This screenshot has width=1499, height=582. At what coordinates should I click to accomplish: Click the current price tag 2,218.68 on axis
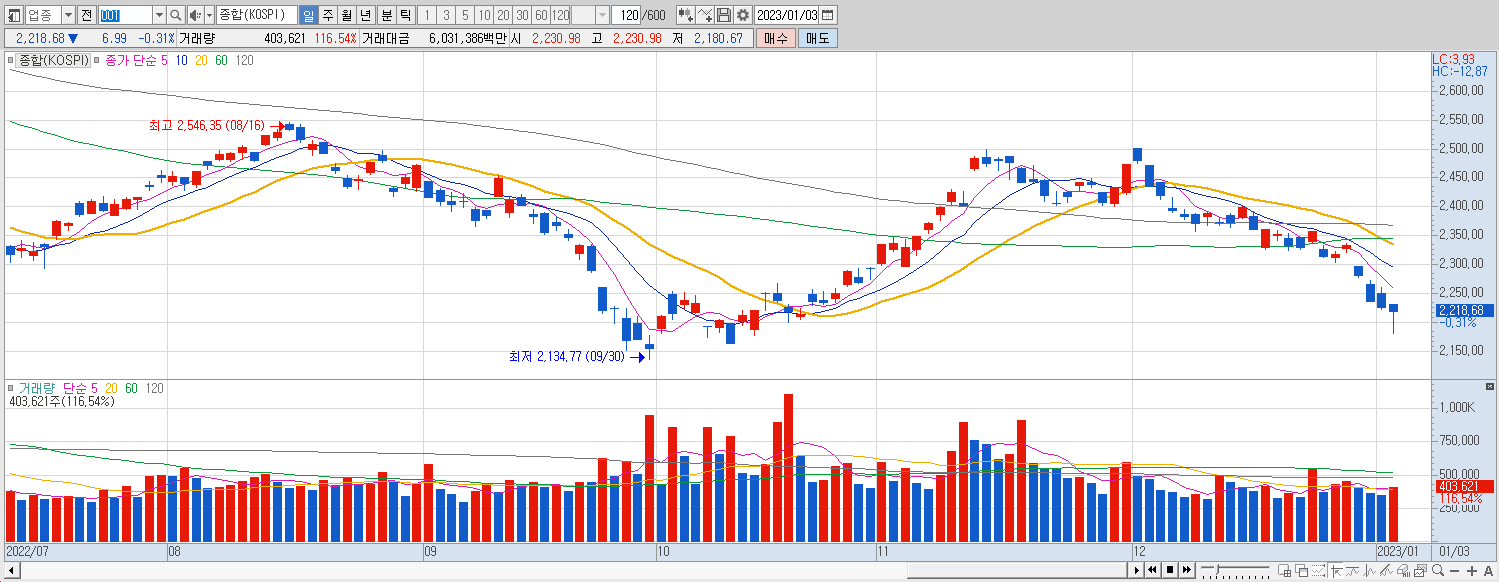(x=1463, y=310)
